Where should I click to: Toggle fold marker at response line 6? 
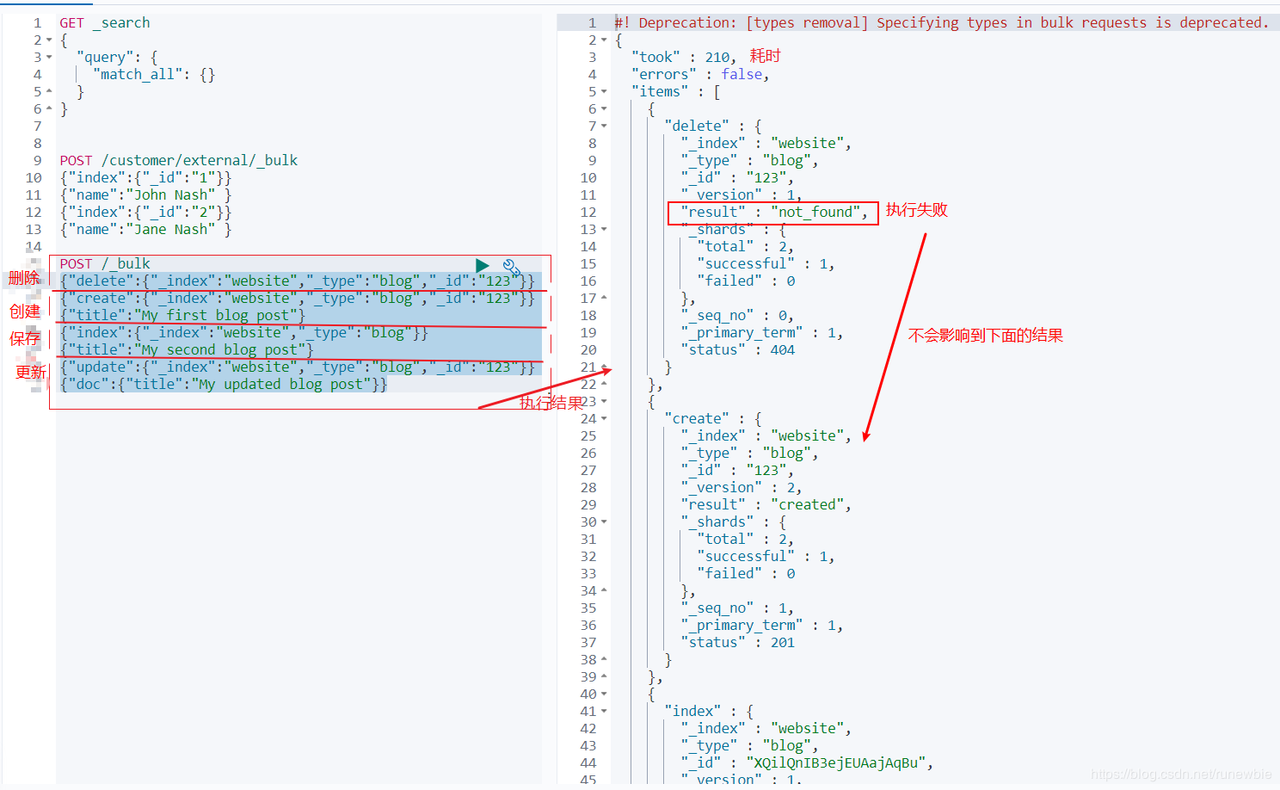tap(605, 109)
